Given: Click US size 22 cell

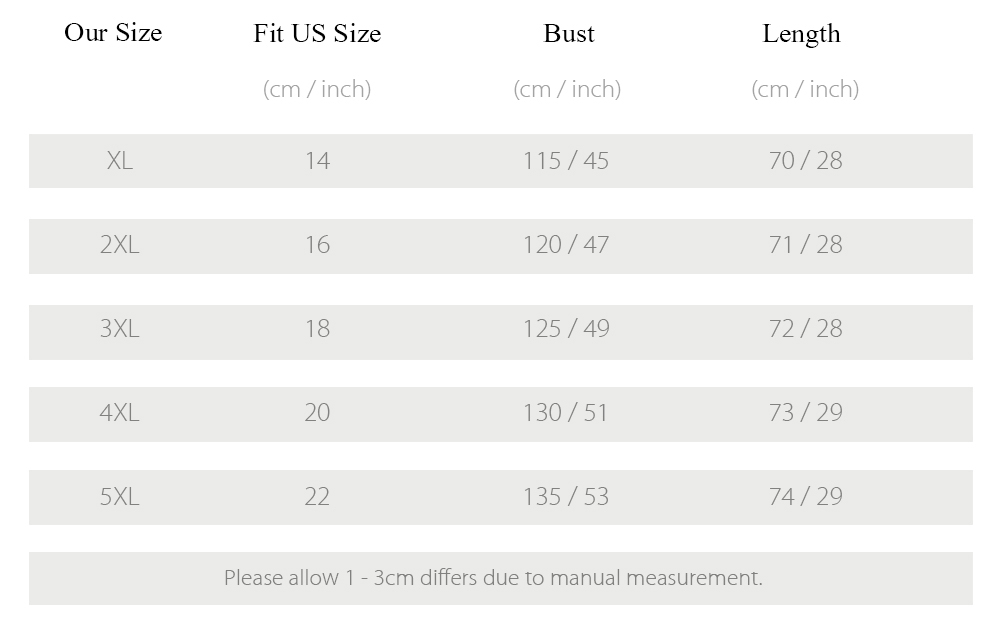Looking at the screenshot, I should (x=317, y=497).
